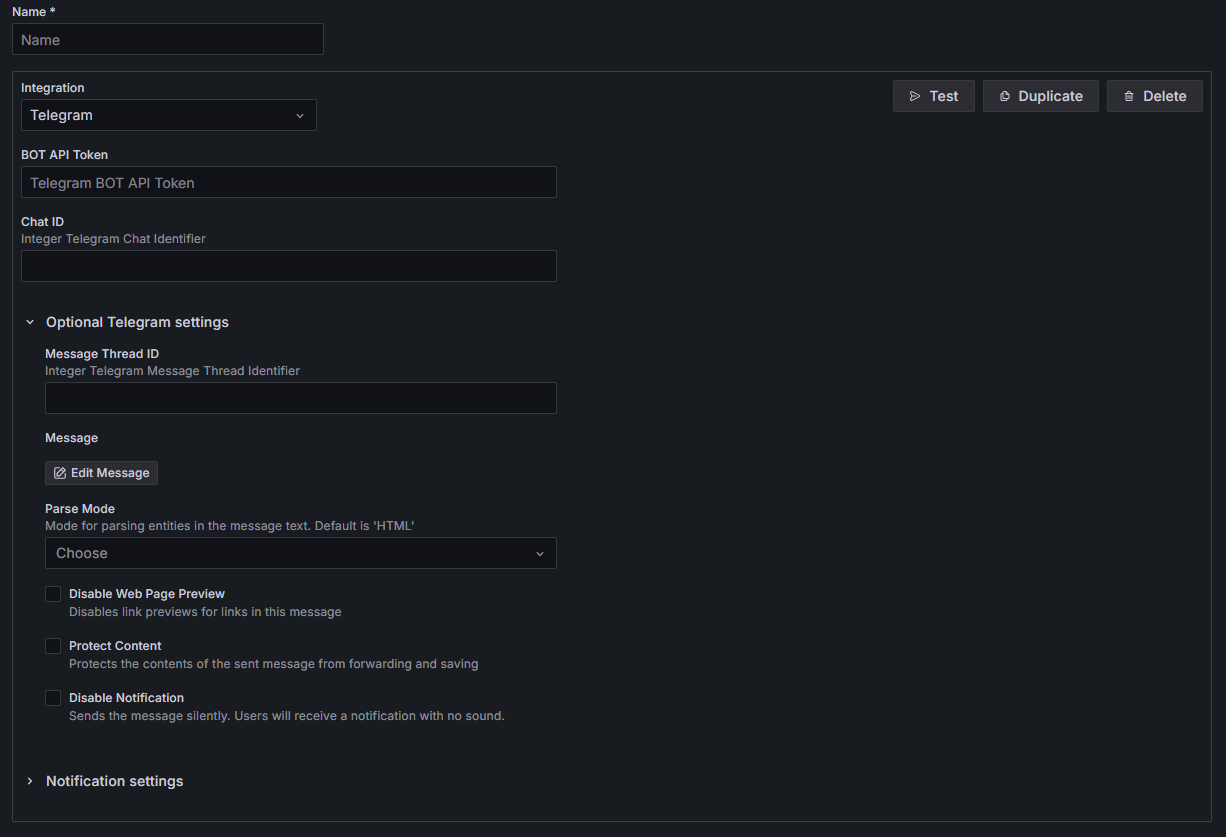Click the Name input field
Screen dimensions: 1226x837
(x=168, y=40)
